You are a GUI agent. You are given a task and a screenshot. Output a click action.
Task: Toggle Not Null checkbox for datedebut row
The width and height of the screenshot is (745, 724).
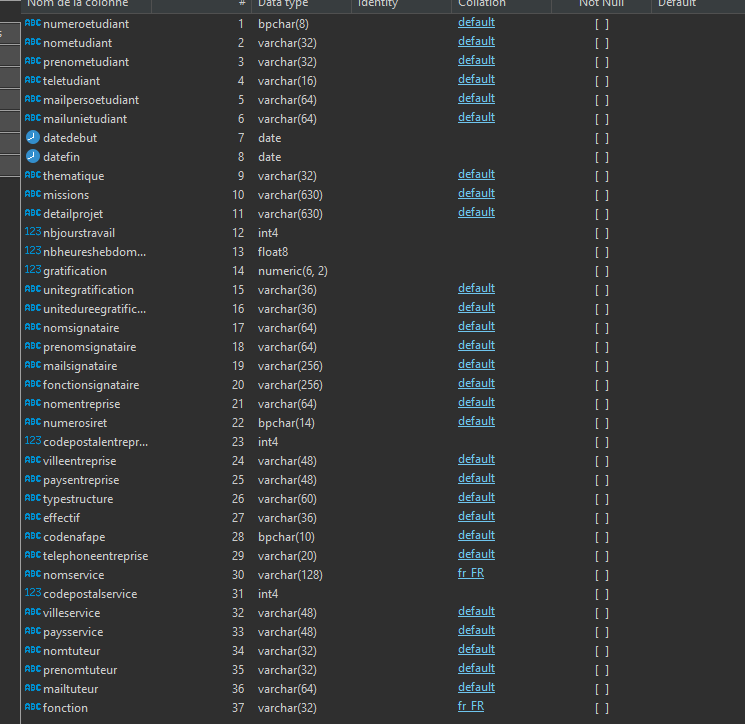click(x=601, y=138)
